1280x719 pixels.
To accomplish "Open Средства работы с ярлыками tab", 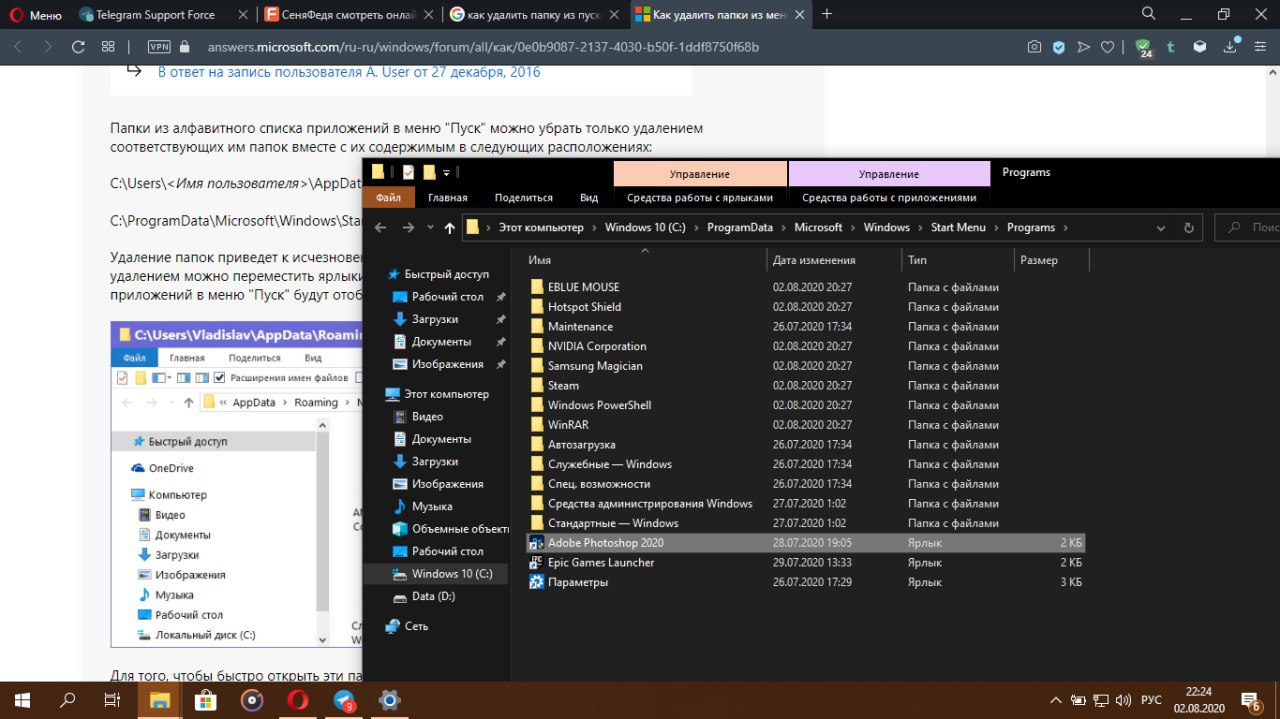I will [x=700, y=198].
